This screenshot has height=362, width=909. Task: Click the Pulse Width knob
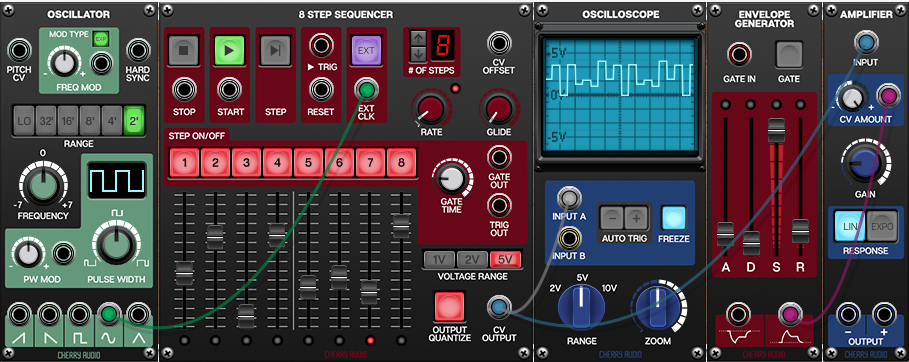pyautogui.click(x=117, y=245)
